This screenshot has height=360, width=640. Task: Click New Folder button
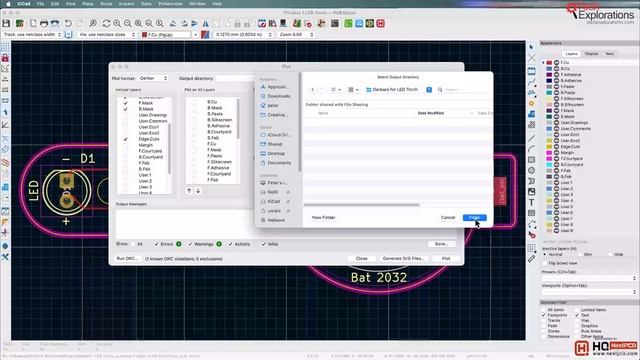[323, 218]
